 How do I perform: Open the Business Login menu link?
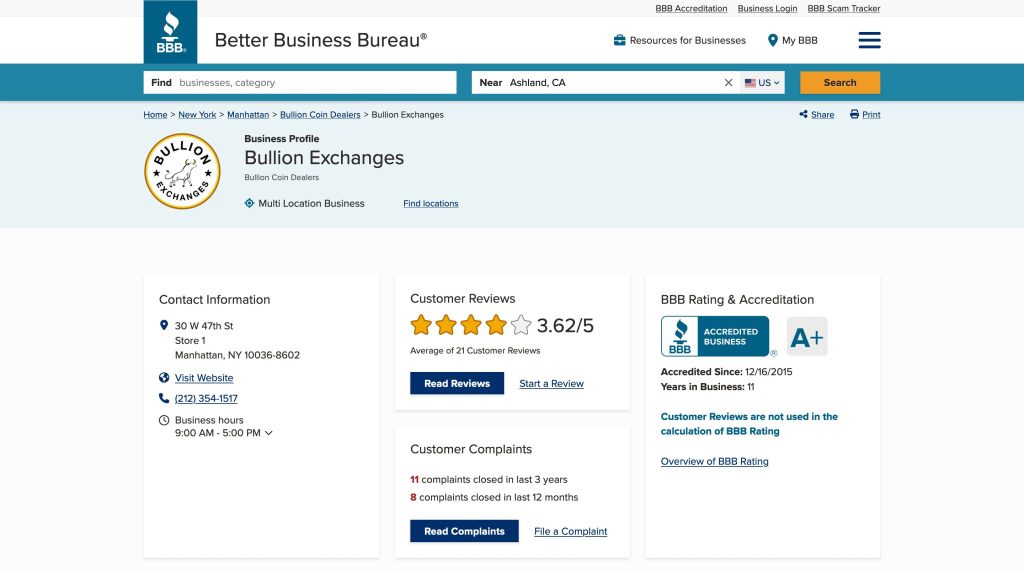767,9
